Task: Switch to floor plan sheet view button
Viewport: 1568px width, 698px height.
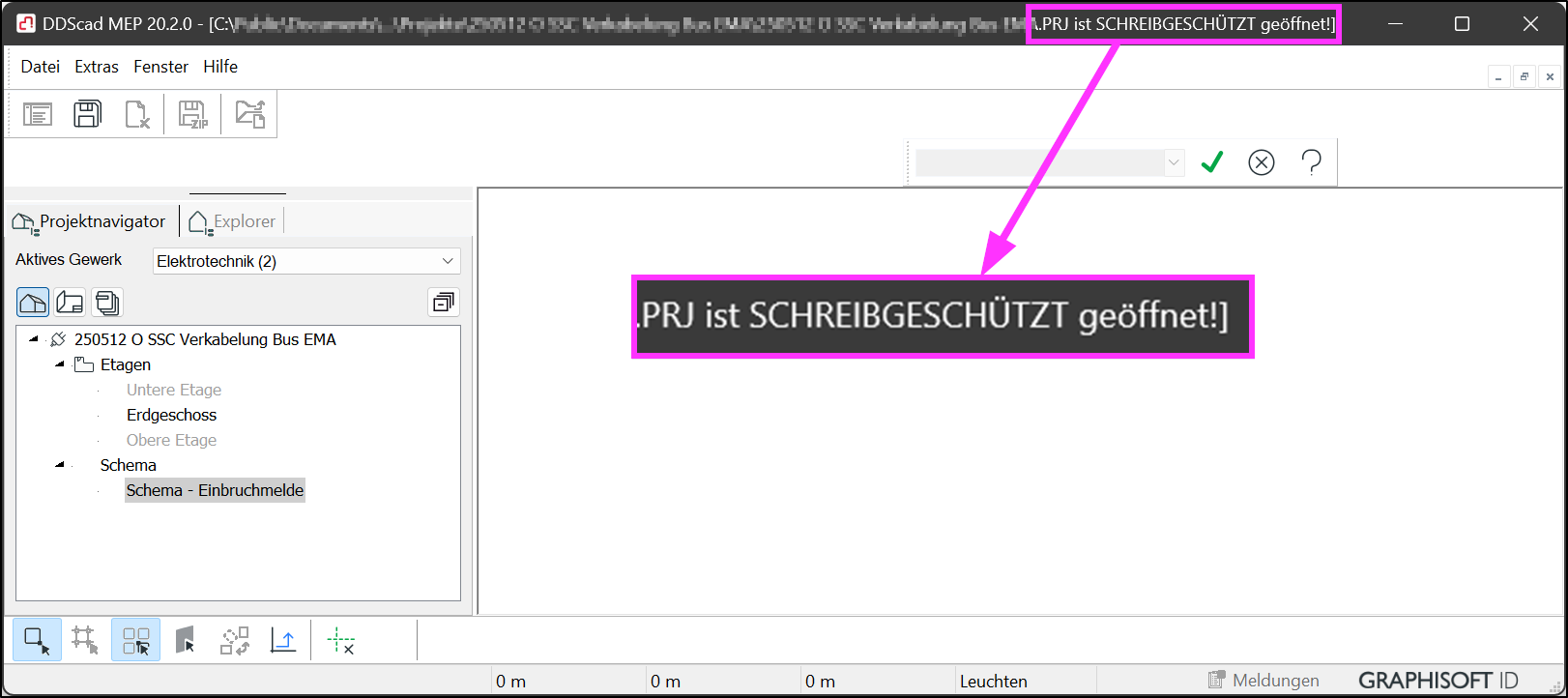Action: [71, 303]
